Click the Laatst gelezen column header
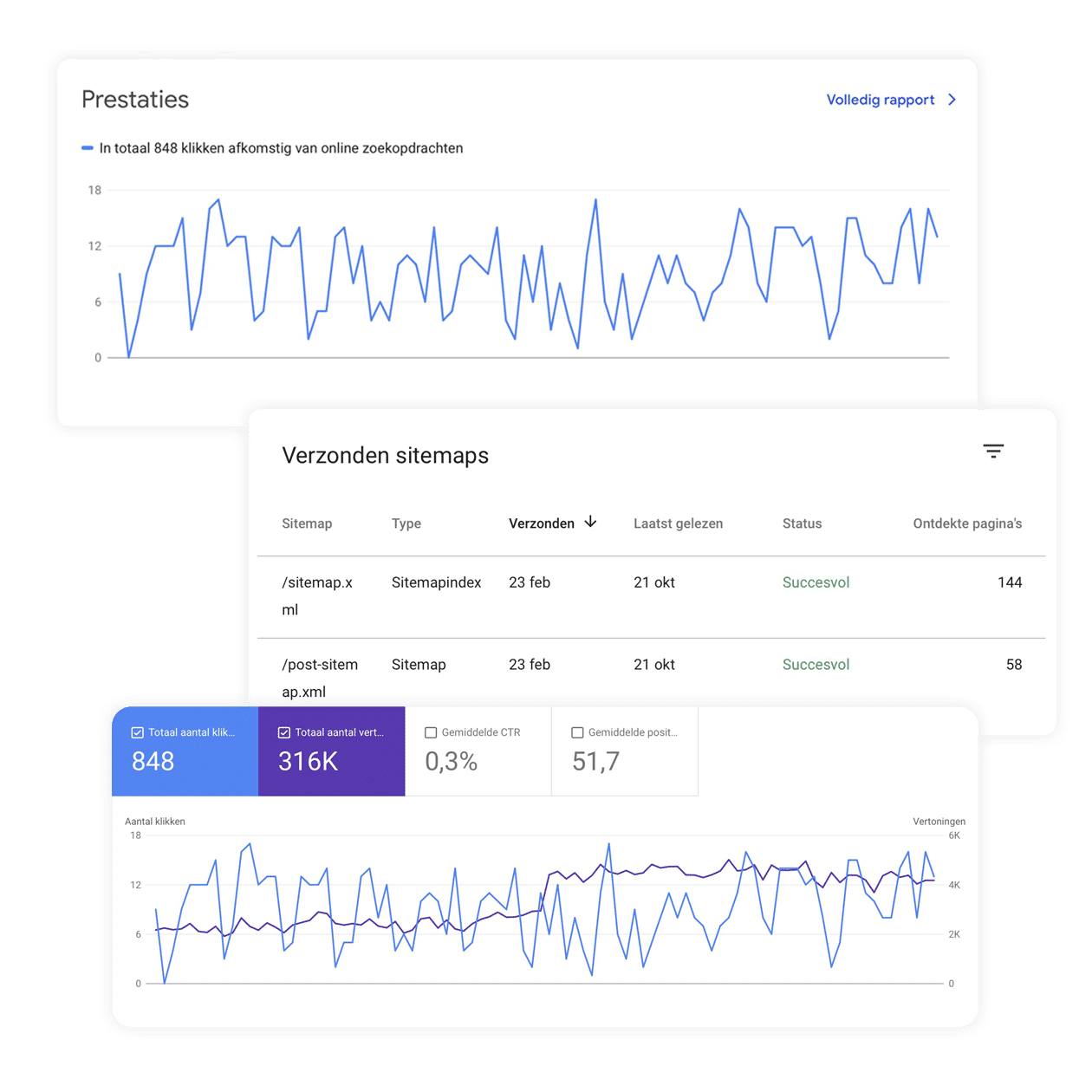 click(678, 523)
